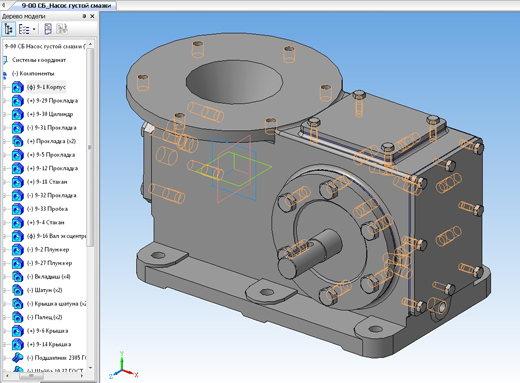This screenshot has height=383, width=520.
Task: Click the 9-33 Пробка component icon
Action: point(17,209)
